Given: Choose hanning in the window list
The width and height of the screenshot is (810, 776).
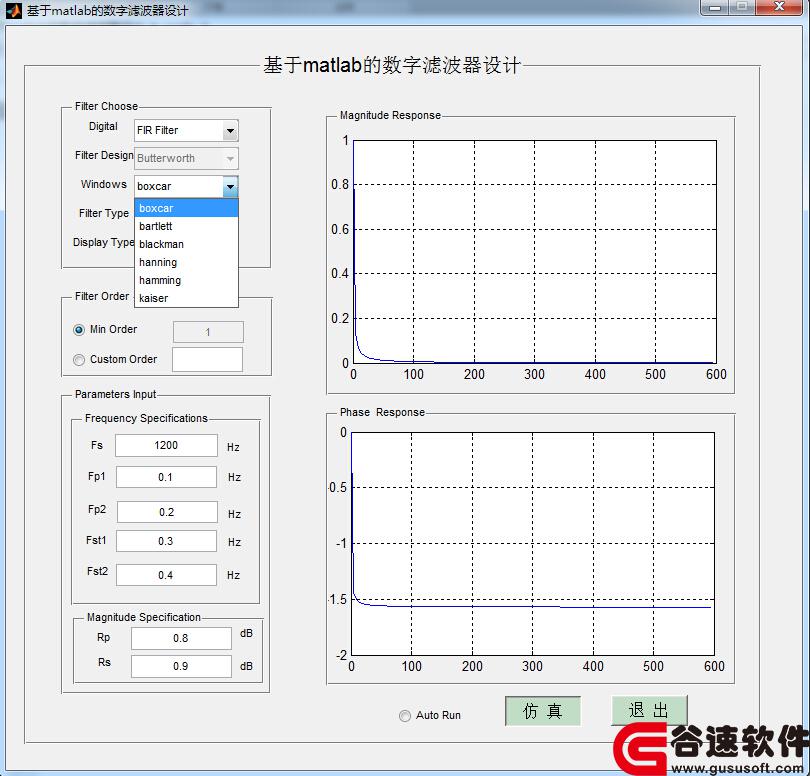Looking at the screenshot, I should (x=186, y=262).
